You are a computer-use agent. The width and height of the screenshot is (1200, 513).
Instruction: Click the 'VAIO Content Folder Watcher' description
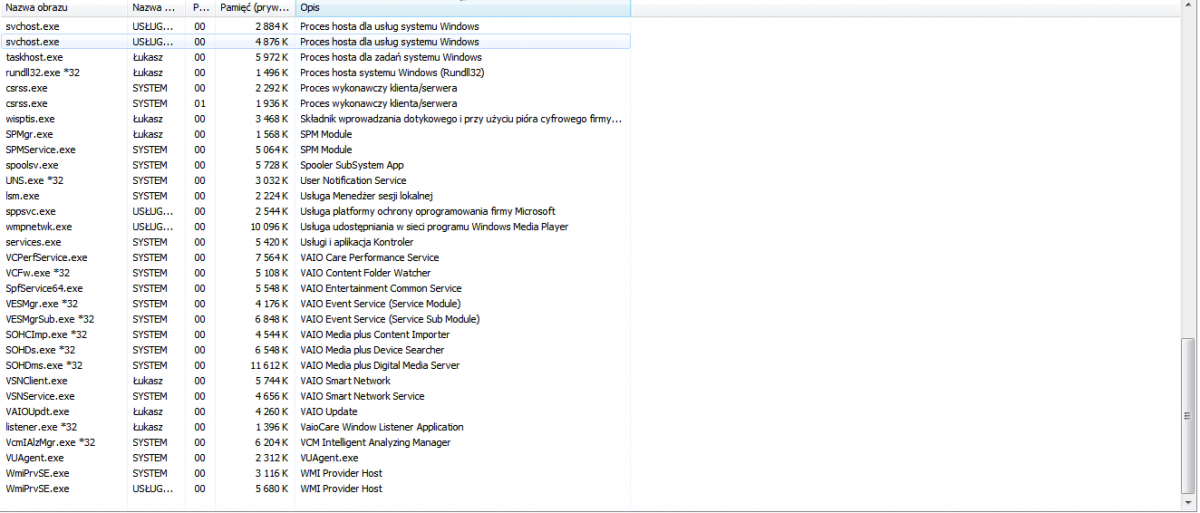[365, 273]
